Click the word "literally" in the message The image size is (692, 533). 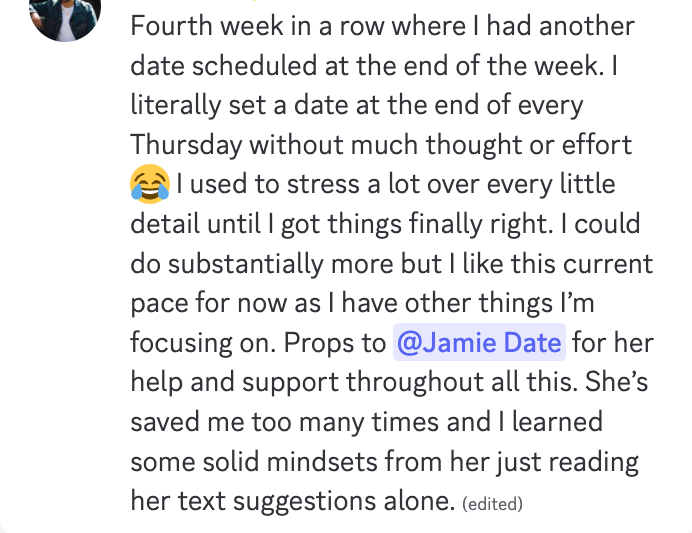pos(176,106)
